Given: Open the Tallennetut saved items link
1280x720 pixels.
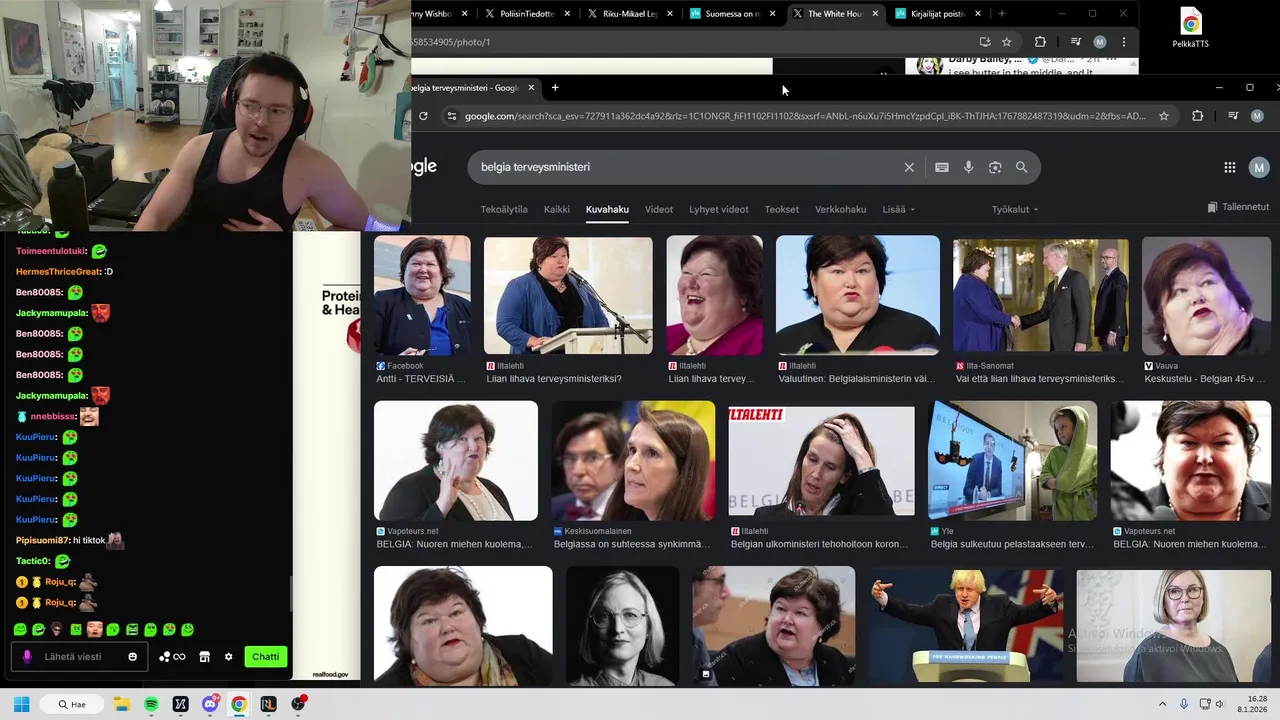Looking at the screenshot, I should 1238,207.
